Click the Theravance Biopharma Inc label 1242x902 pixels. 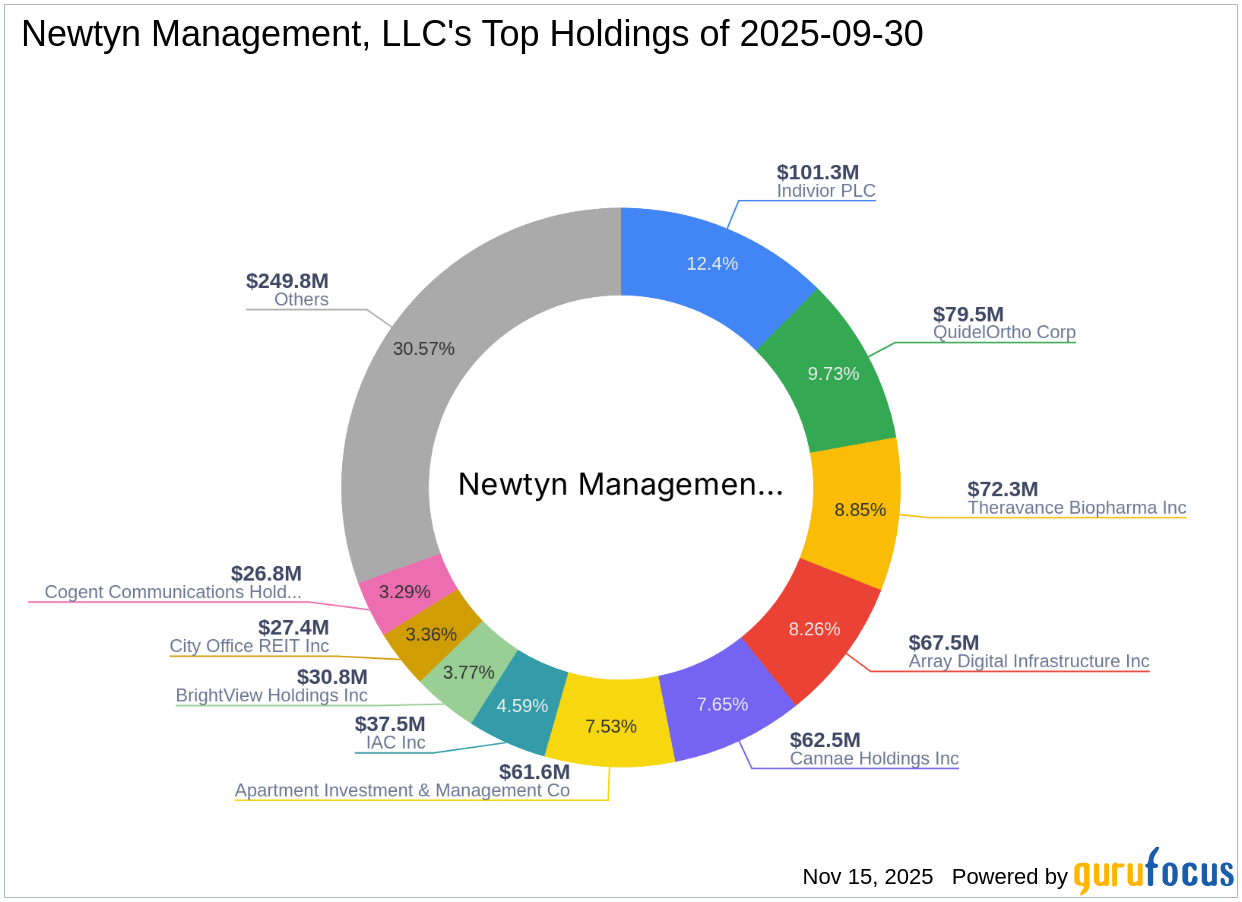[1078, 508]
